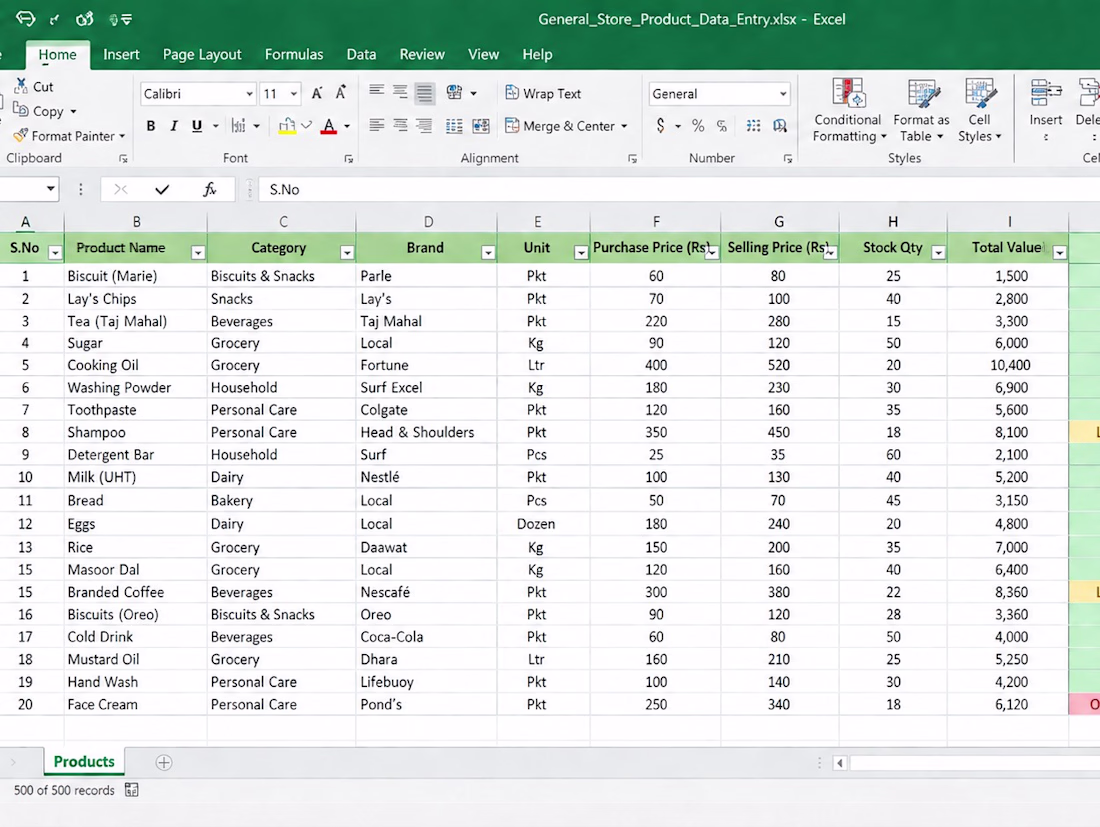Click the add new sheet plus icon
Image resolution: width=1100 pixels, height=827 pixels.
(163, 762)
